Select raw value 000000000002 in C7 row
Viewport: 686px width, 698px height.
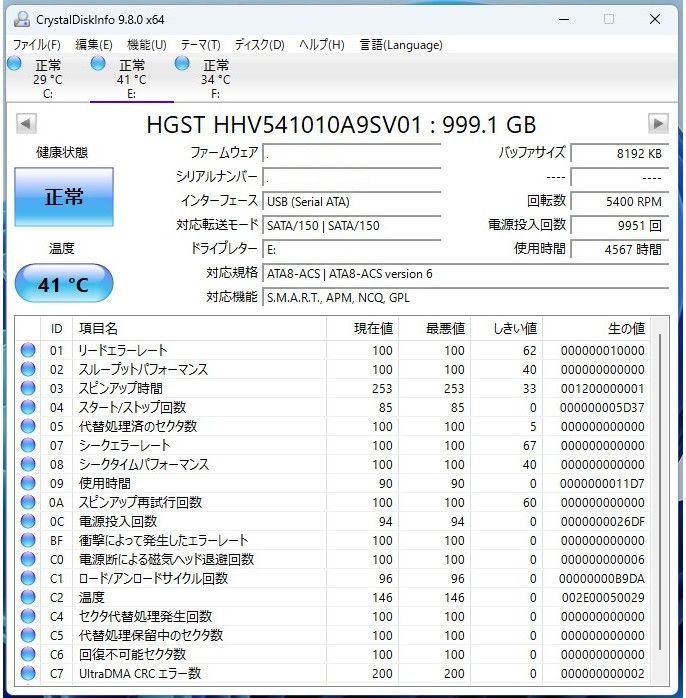[602, 673]
